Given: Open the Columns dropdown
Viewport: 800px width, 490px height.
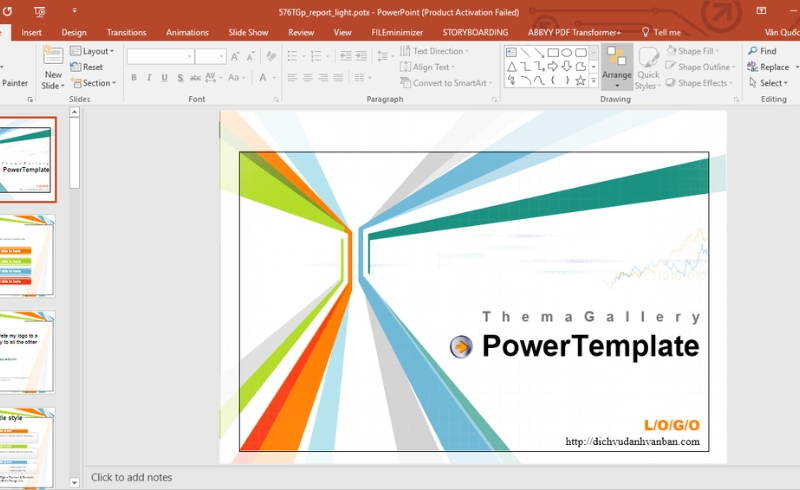Looking at the screenshot, I should (x=365, y=78).
